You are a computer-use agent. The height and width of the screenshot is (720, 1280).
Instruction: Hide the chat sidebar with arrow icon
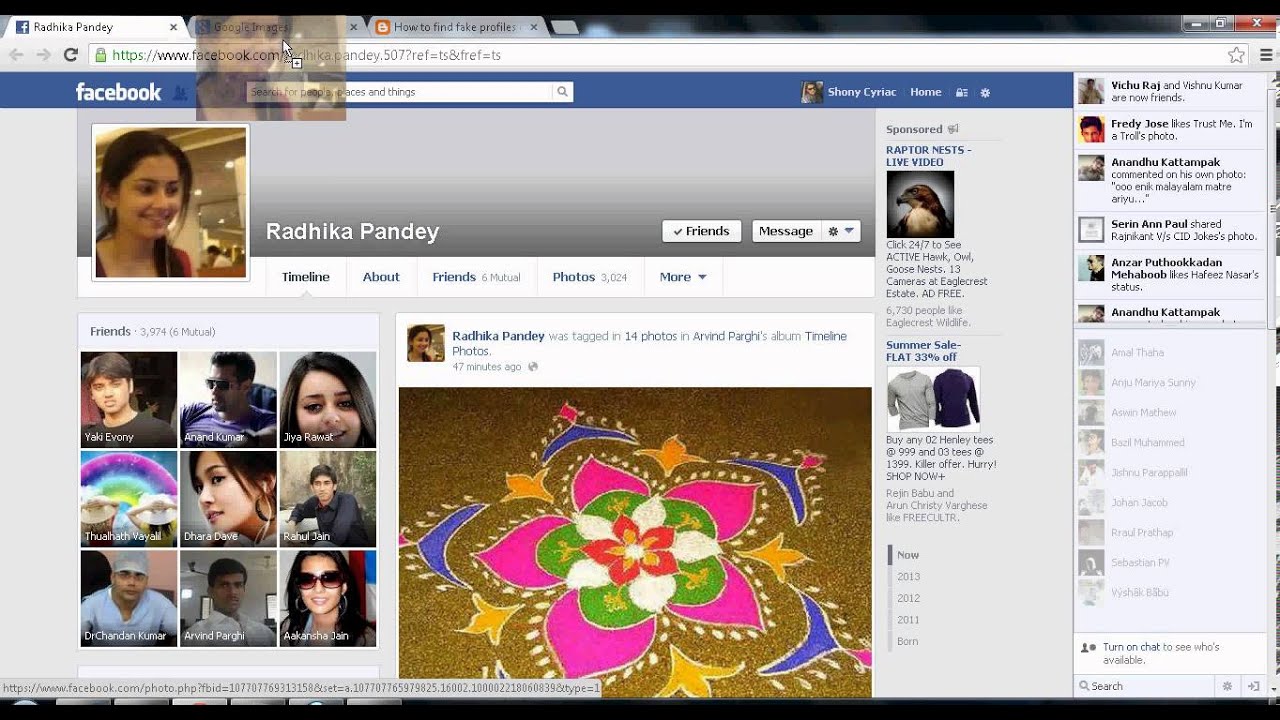[1253, 686]
